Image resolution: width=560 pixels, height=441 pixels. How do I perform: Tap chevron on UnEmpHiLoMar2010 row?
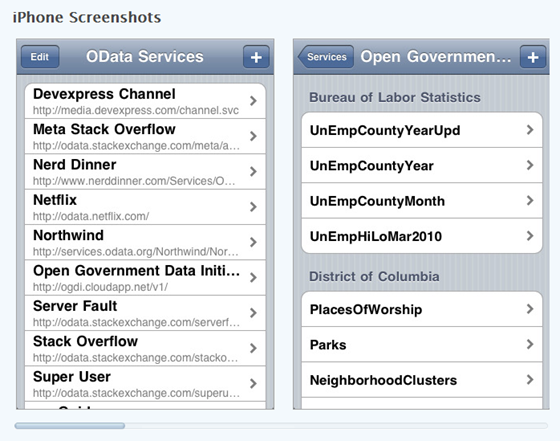pyautogui.click(x=530, y=236)
